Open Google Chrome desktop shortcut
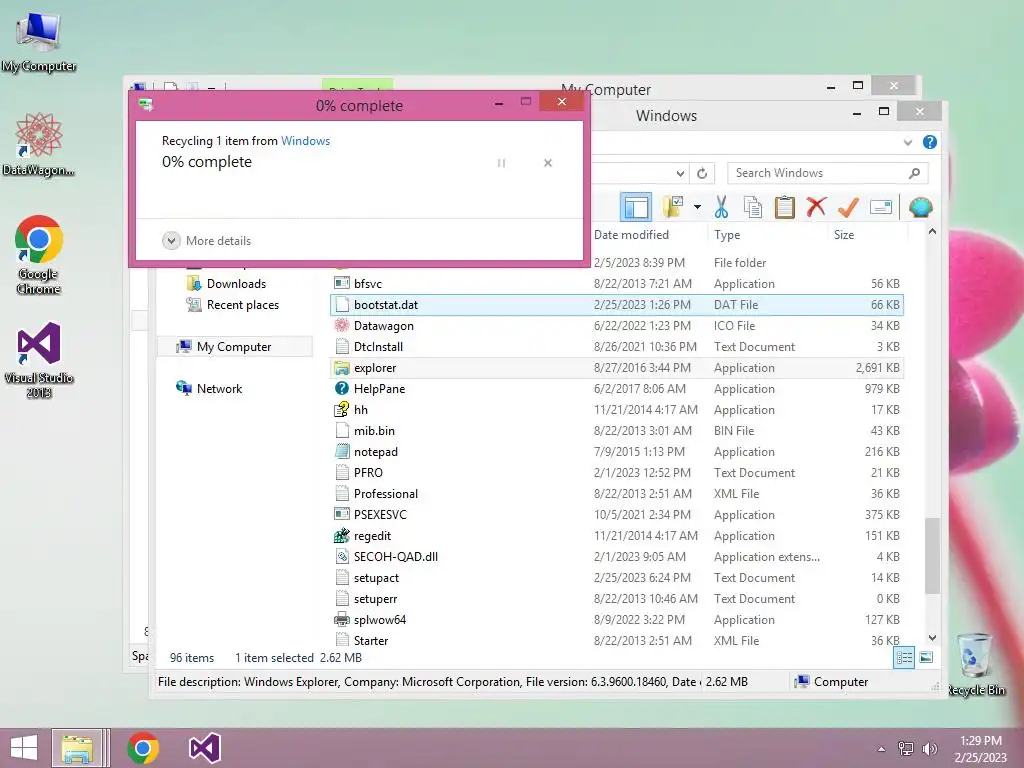 point(39,255)
